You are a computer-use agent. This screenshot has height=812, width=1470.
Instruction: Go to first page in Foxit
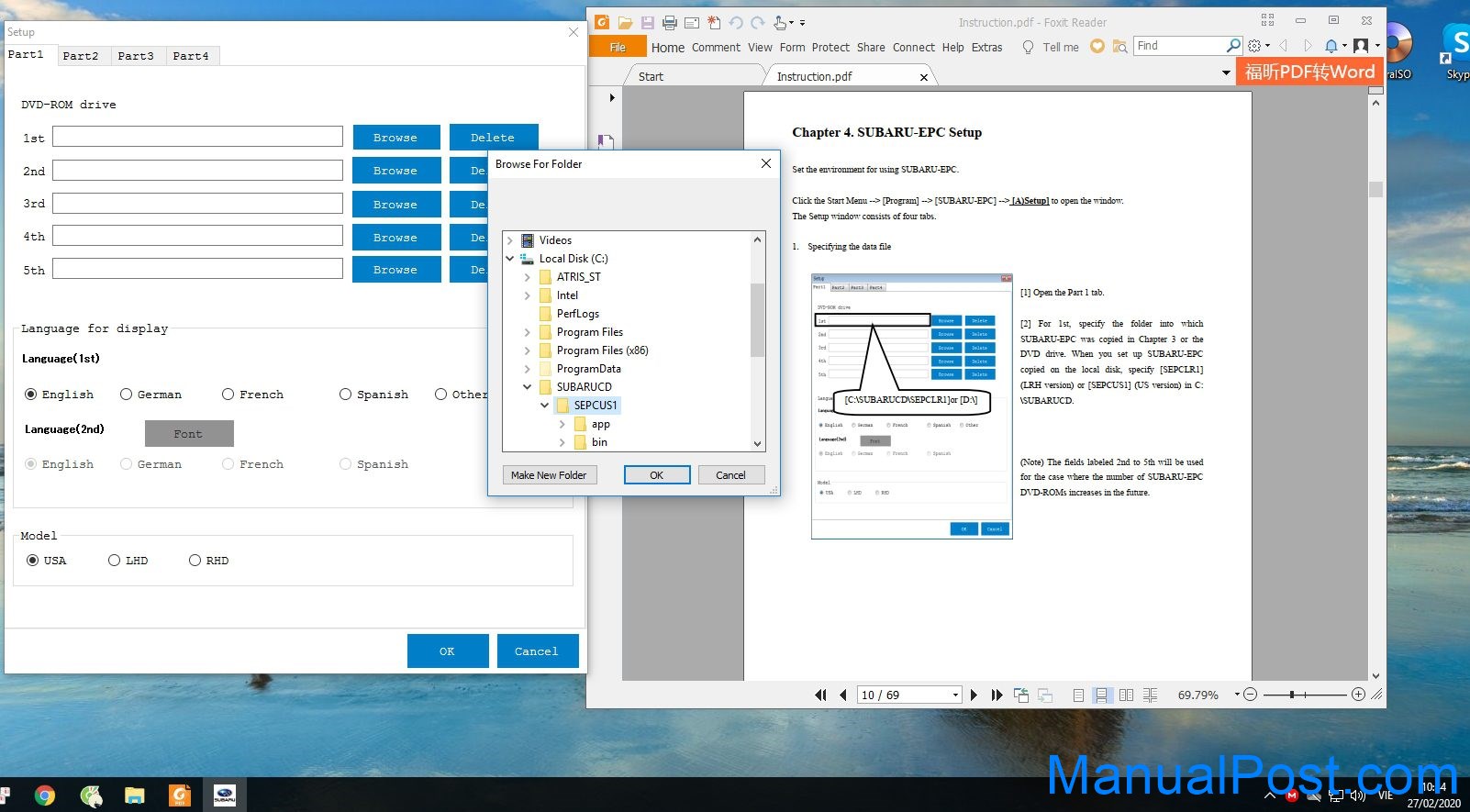(820, 695)
